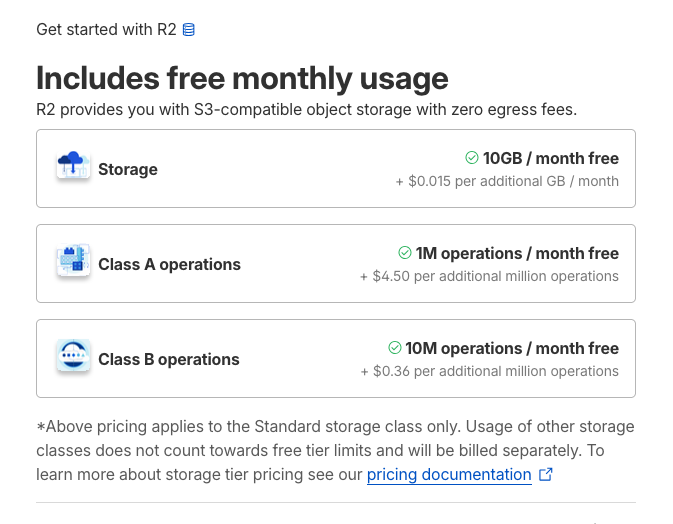
Task: Click the green checkmark beside 1M operations
Action: pyautogui.click(x=405, y=253)
